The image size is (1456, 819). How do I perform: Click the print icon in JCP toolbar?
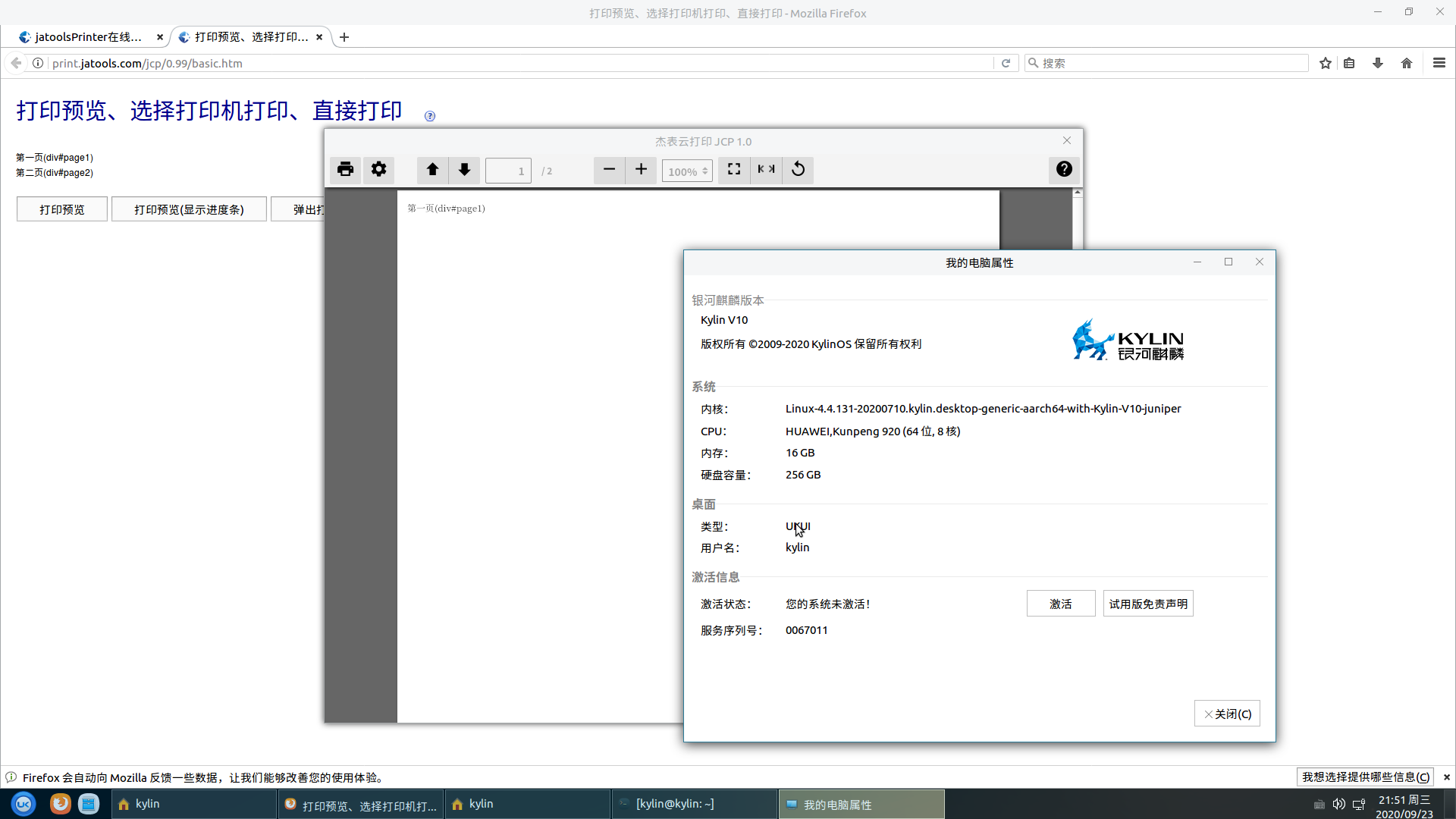(x=345, y=169)
